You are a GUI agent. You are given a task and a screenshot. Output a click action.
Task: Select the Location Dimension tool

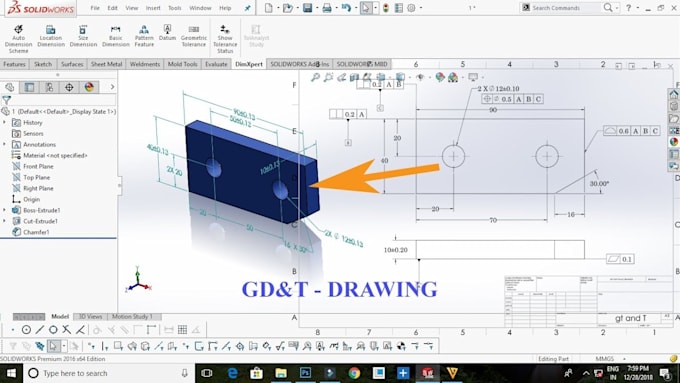click(51, 36)
